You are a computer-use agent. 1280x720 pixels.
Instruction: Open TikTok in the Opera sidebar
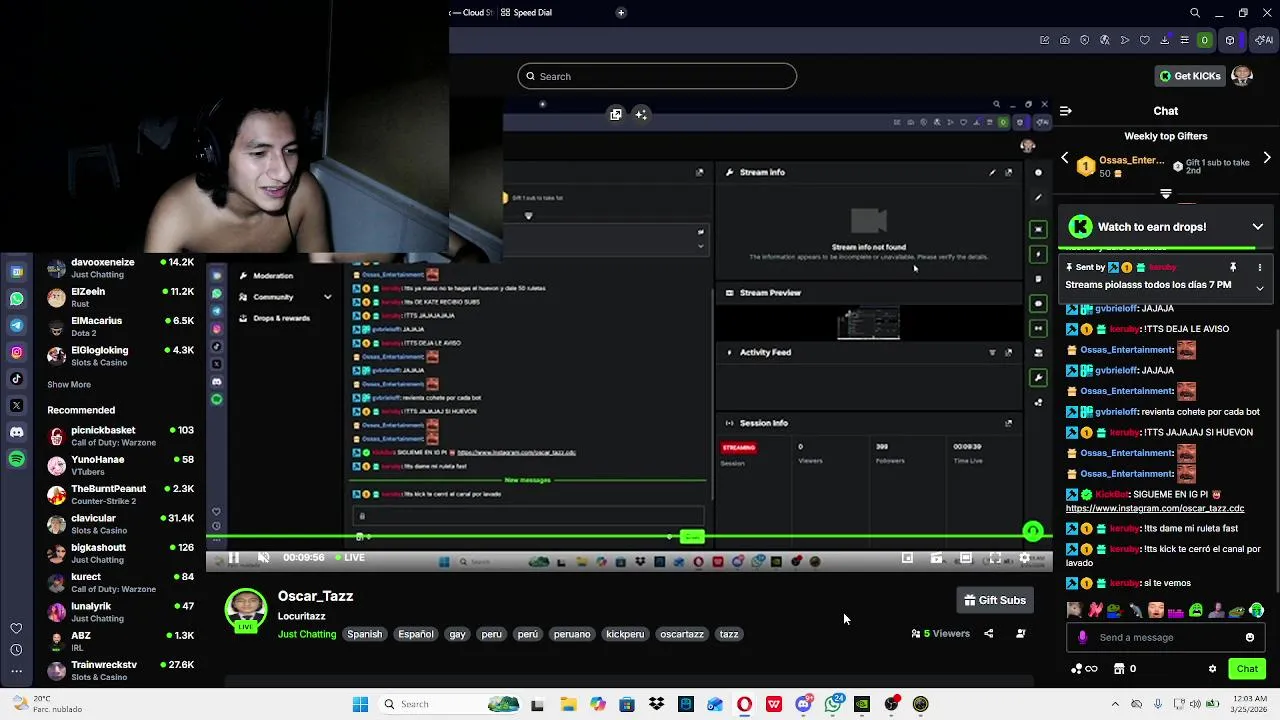(17, 379)
